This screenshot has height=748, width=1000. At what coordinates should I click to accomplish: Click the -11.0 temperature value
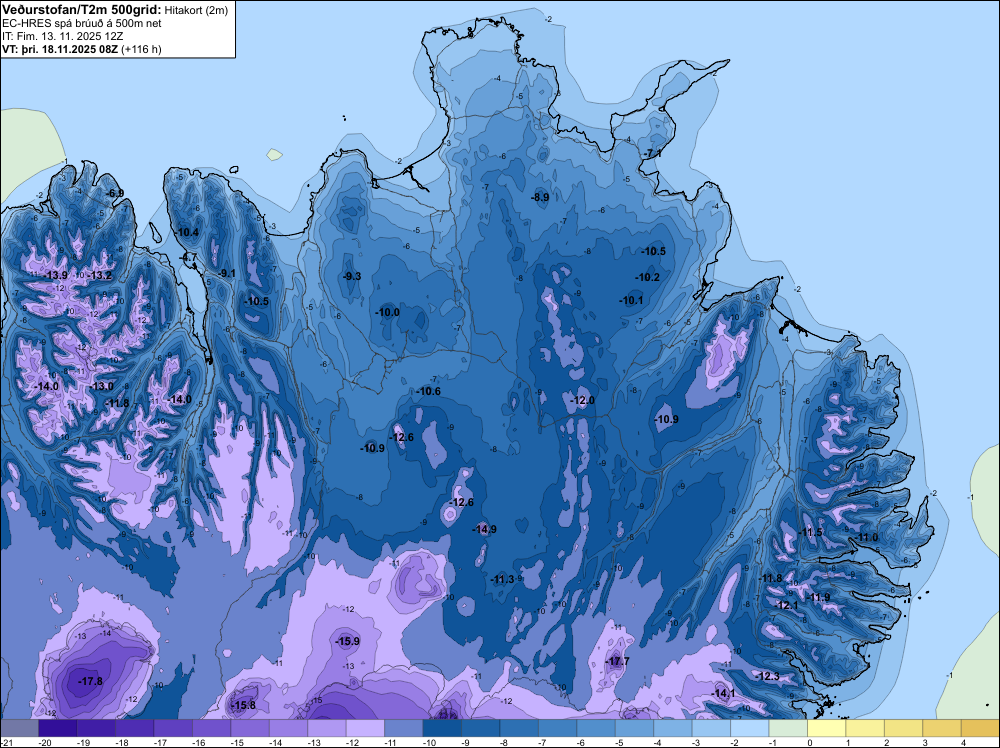[x=867, y=538]
